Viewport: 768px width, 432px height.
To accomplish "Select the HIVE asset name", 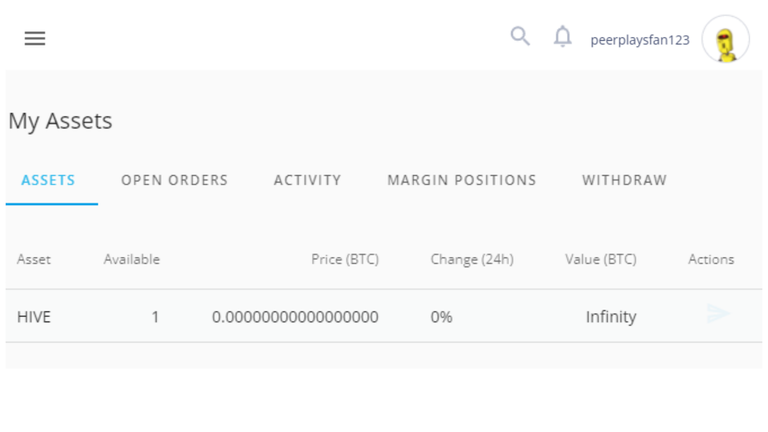I will [x=34, y=317].
